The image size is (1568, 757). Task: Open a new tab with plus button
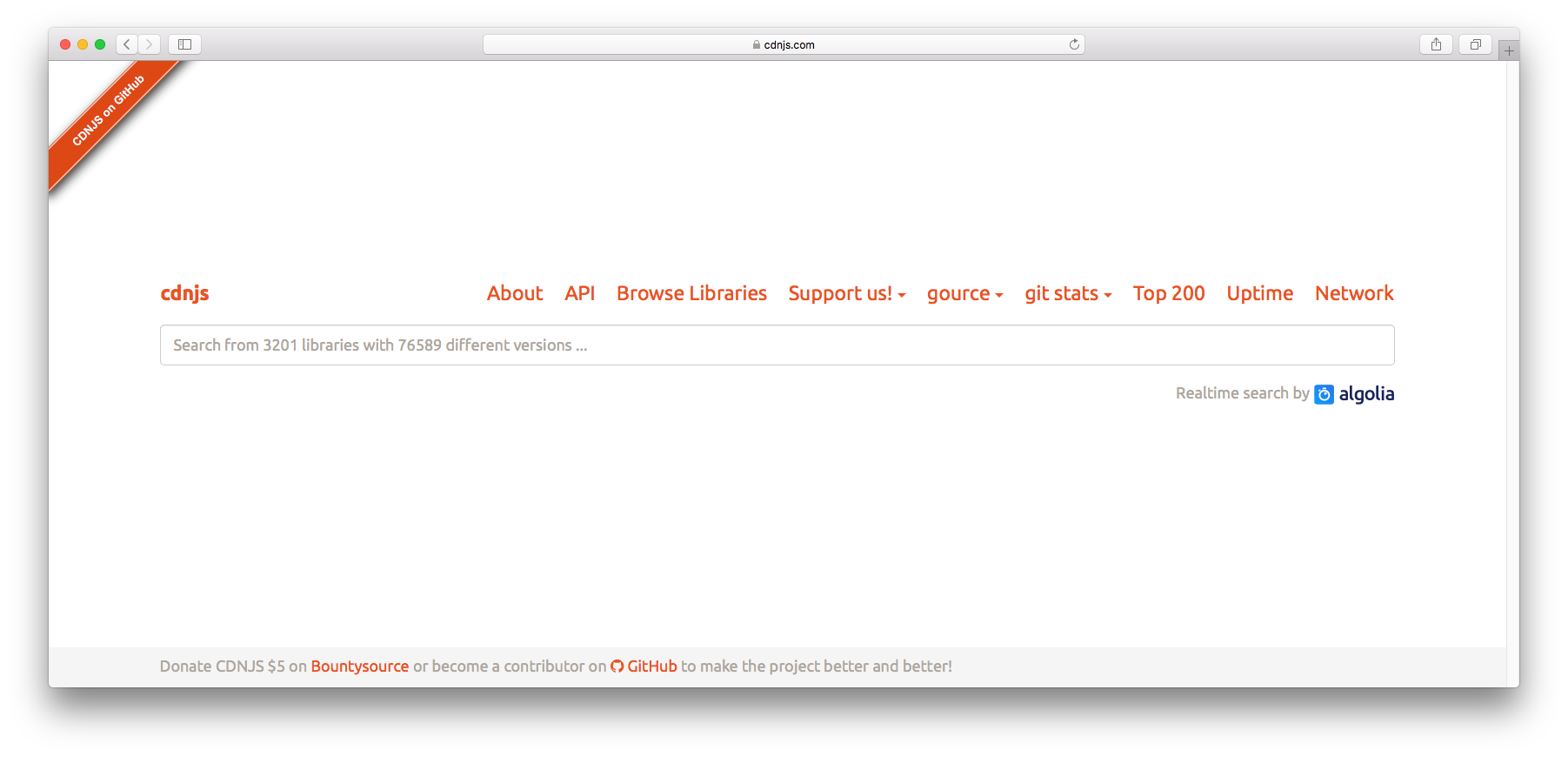click(1509, 50)
